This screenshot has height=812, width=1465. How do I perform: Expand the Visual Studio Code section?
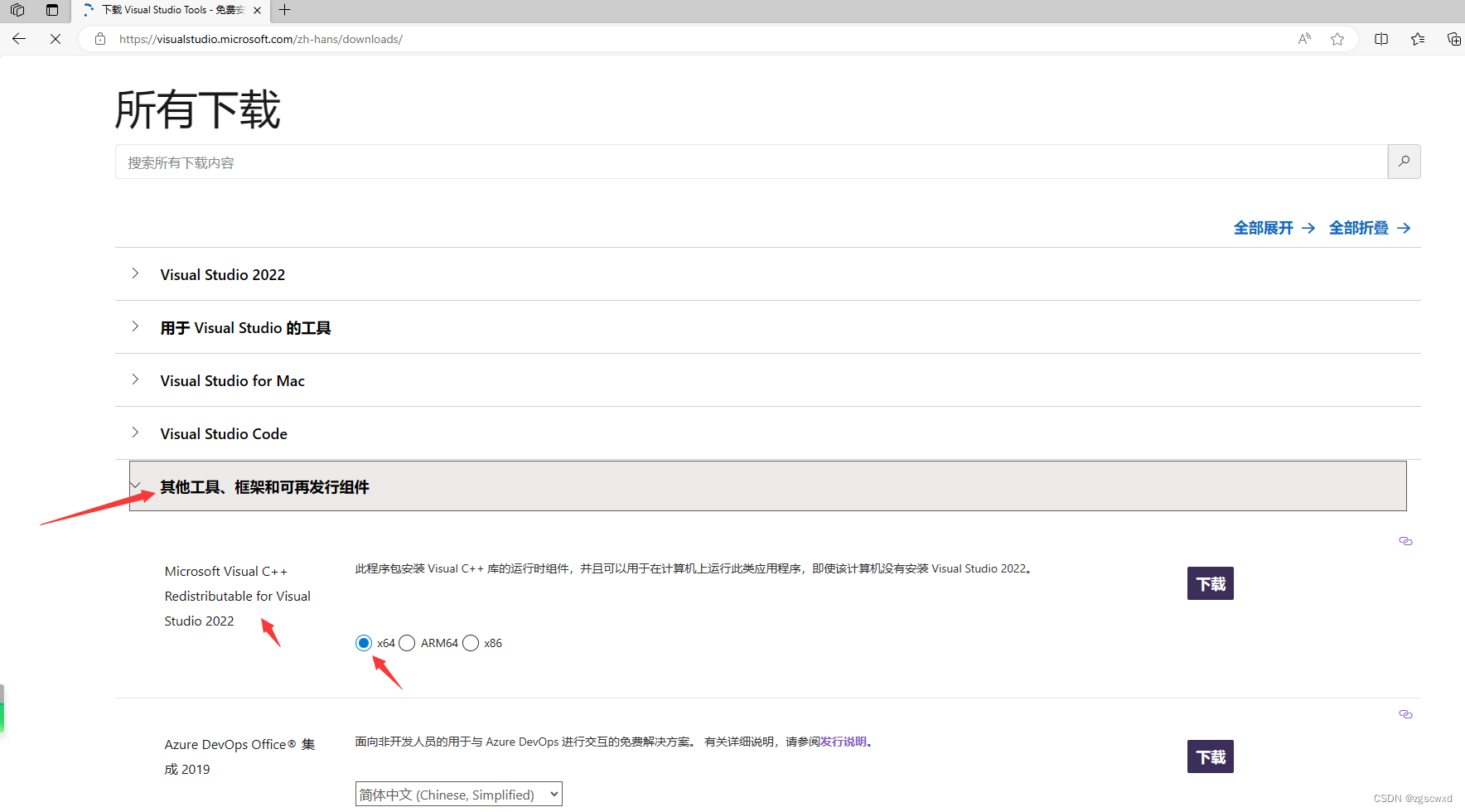pos(767,433)
